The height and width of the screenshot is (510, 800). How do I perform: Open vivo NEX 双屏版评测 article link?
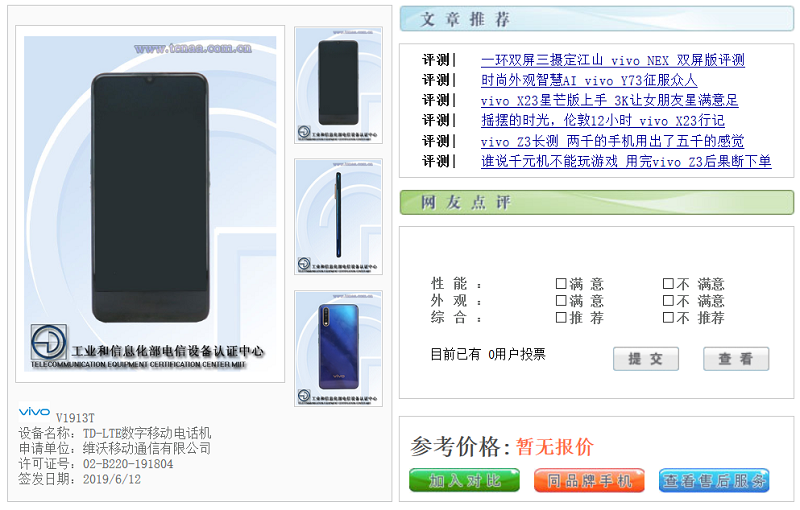coord(613,60)
